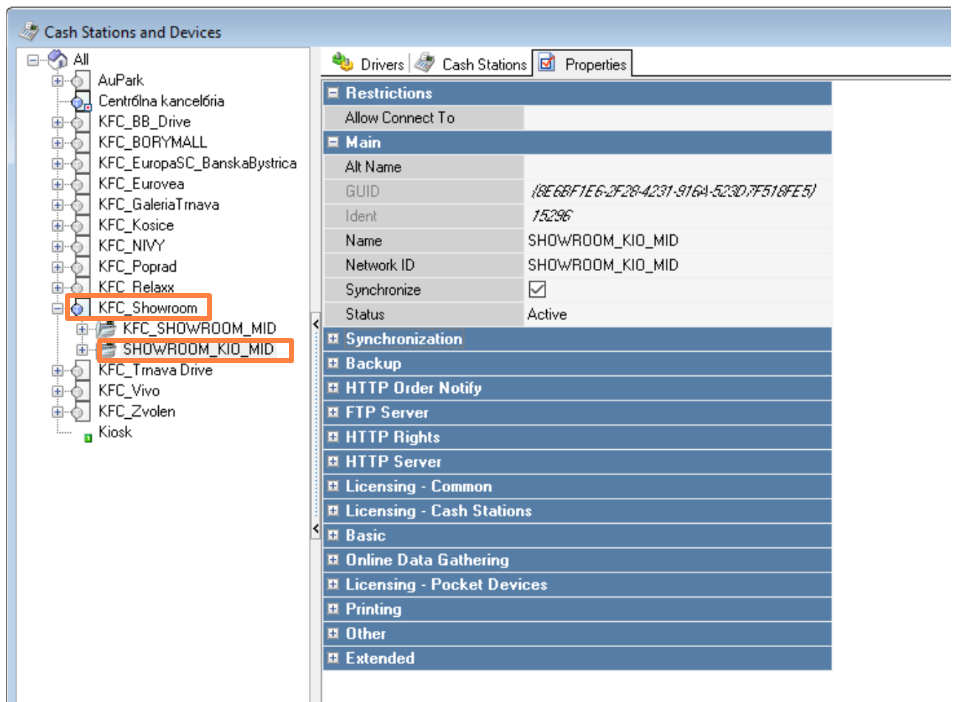Expand the Backup property section
The image size is (958, 702).
(333, 363)
